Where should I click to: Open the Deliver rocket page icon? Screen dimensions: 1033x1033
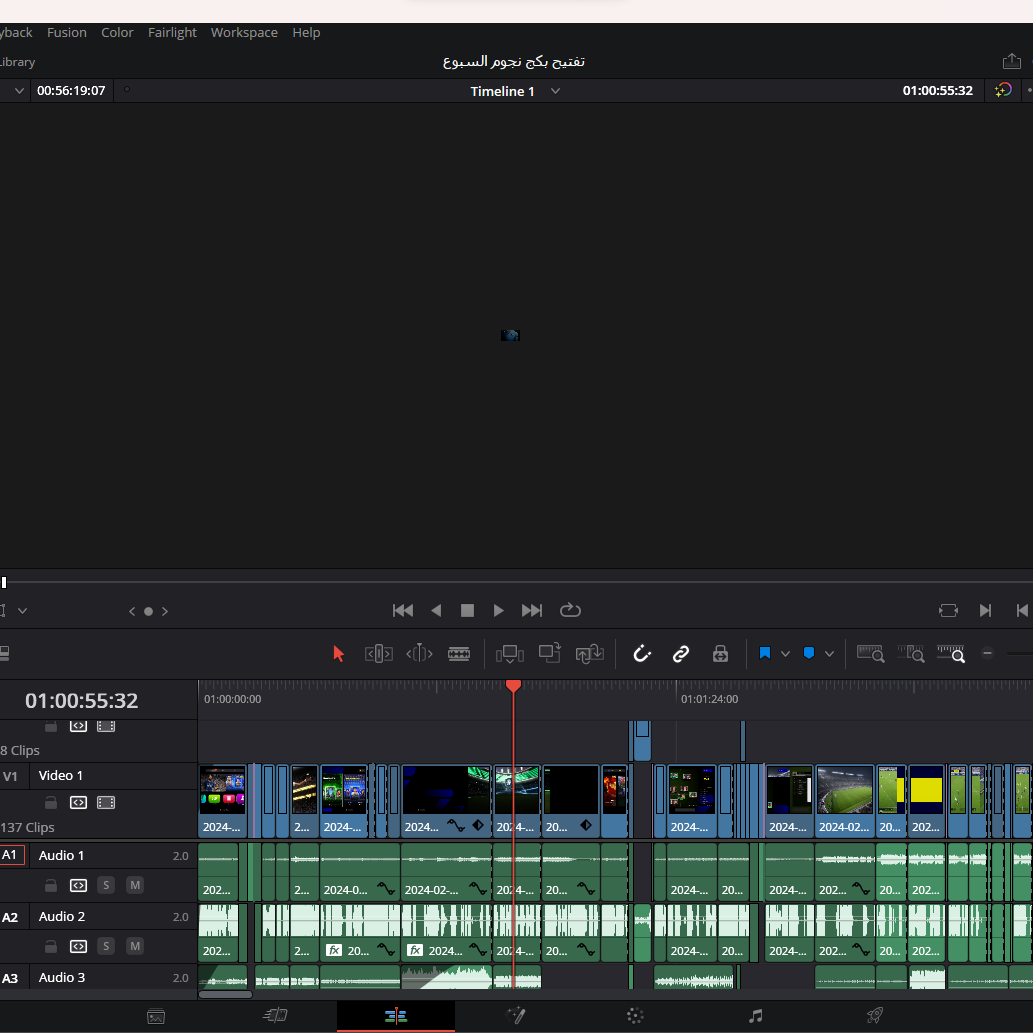(874, 1016)
